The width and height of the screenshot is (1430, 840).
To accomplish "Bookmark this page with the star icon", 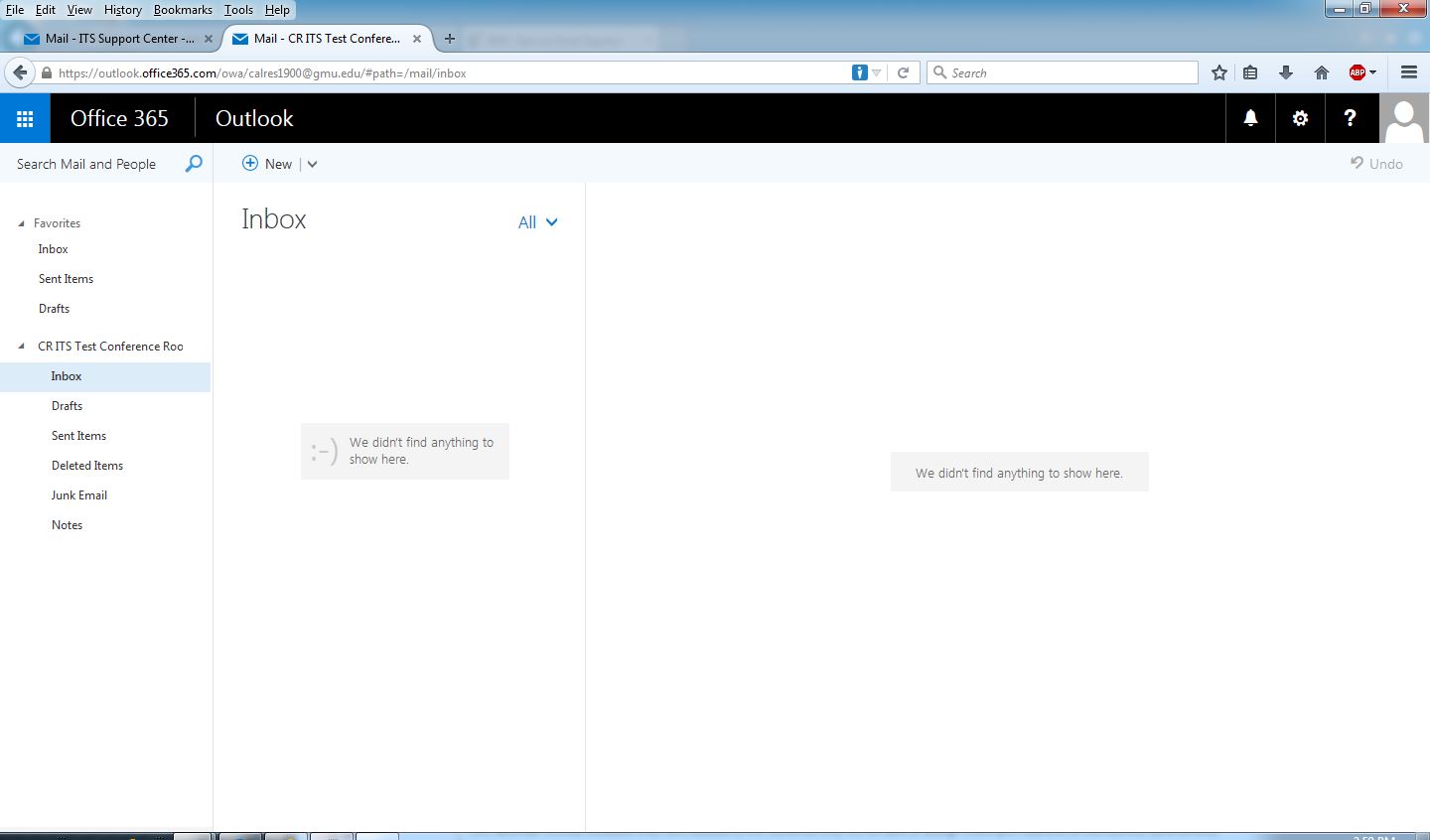I will [x=1219, y=72].
